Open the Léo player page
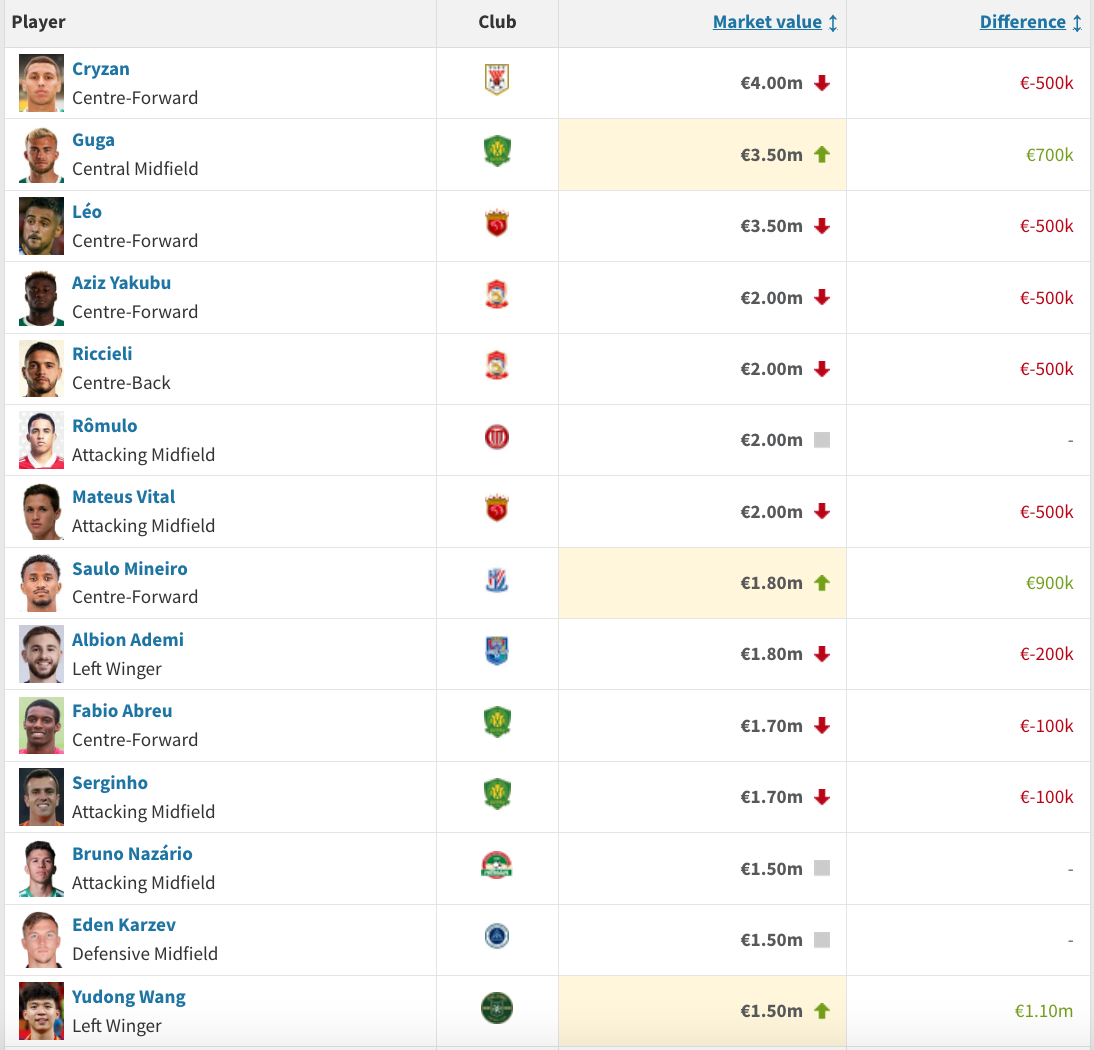1094x1050 pixels. (87, 211)
